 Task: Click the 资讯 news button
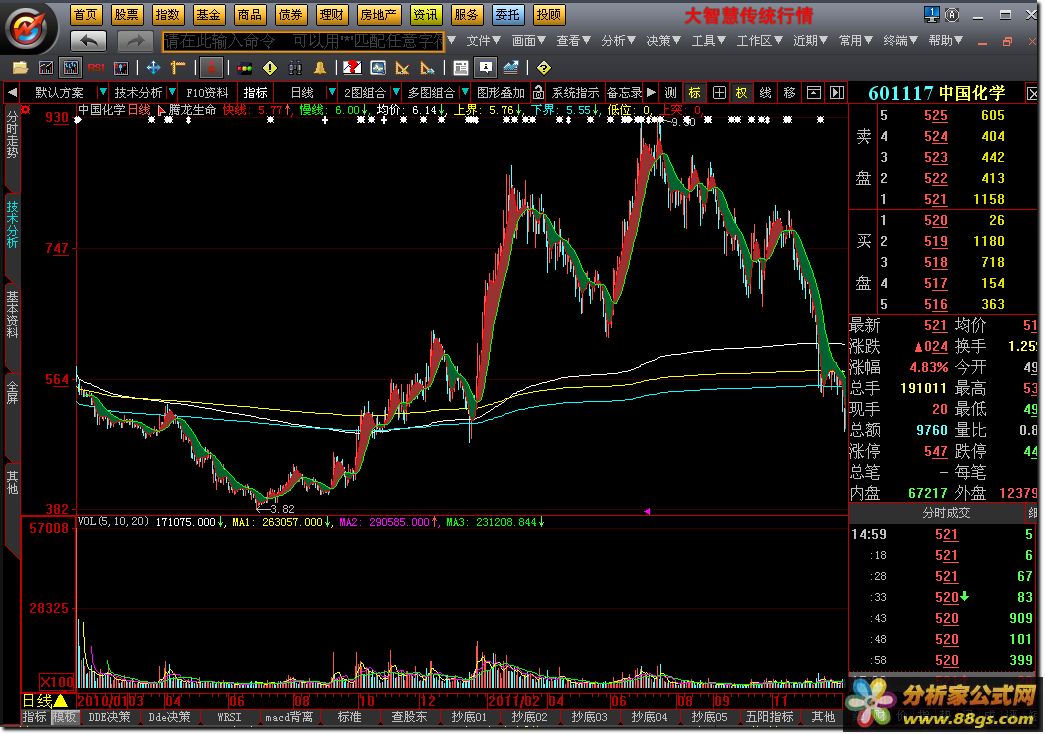(425, 14)
